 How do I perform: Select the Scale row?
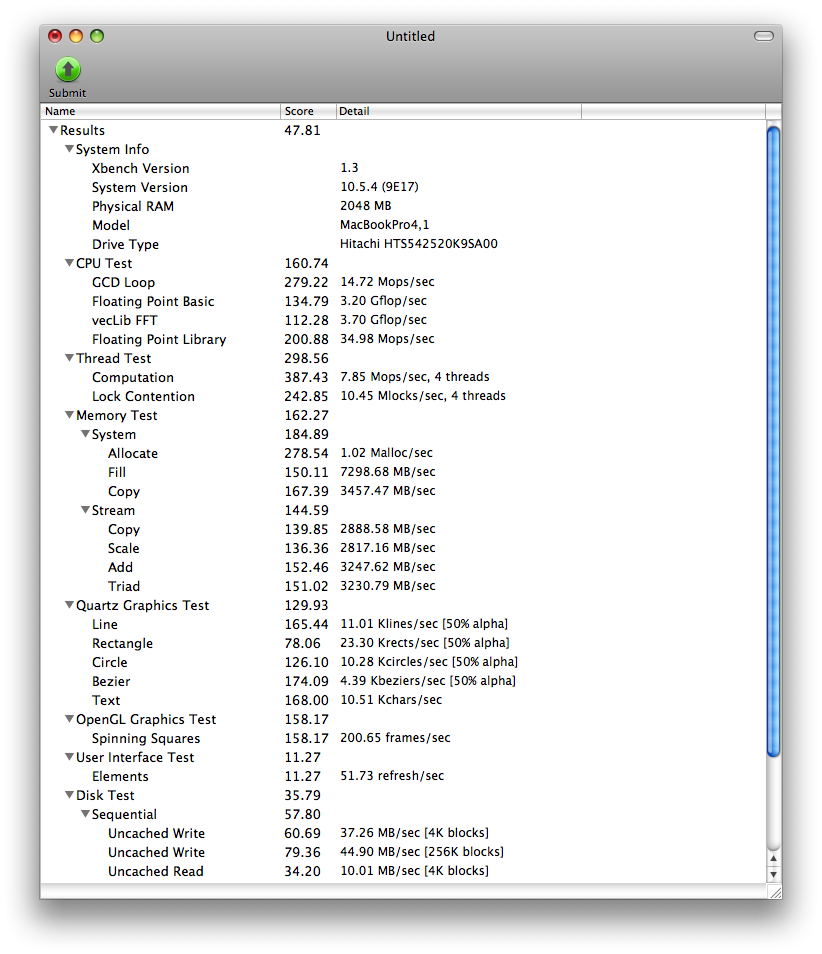coord(403,548)
